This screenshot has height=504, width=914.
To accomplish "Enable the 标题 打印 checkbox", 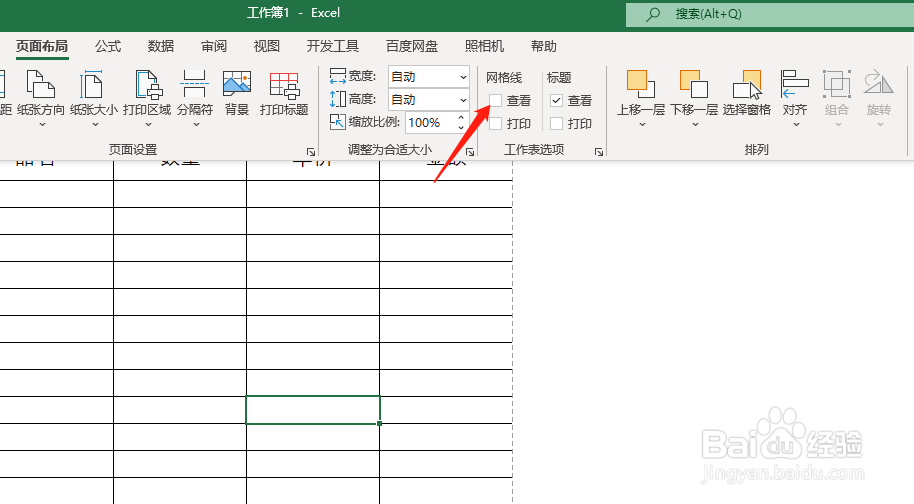I will pyautogui.click(x=557, y=124).
